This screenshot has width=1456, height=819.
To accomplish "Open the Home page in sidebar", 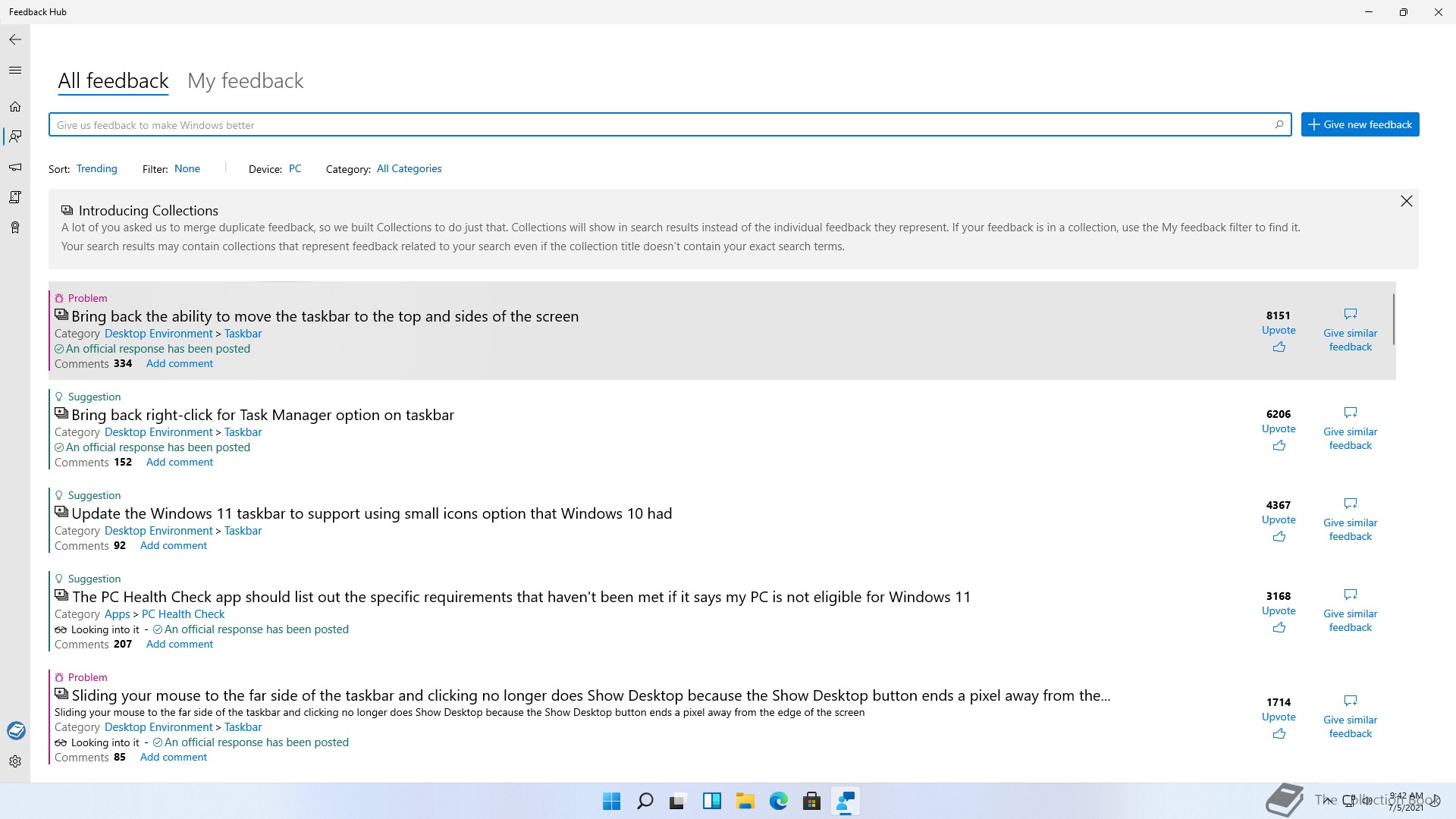I will 15,107.
